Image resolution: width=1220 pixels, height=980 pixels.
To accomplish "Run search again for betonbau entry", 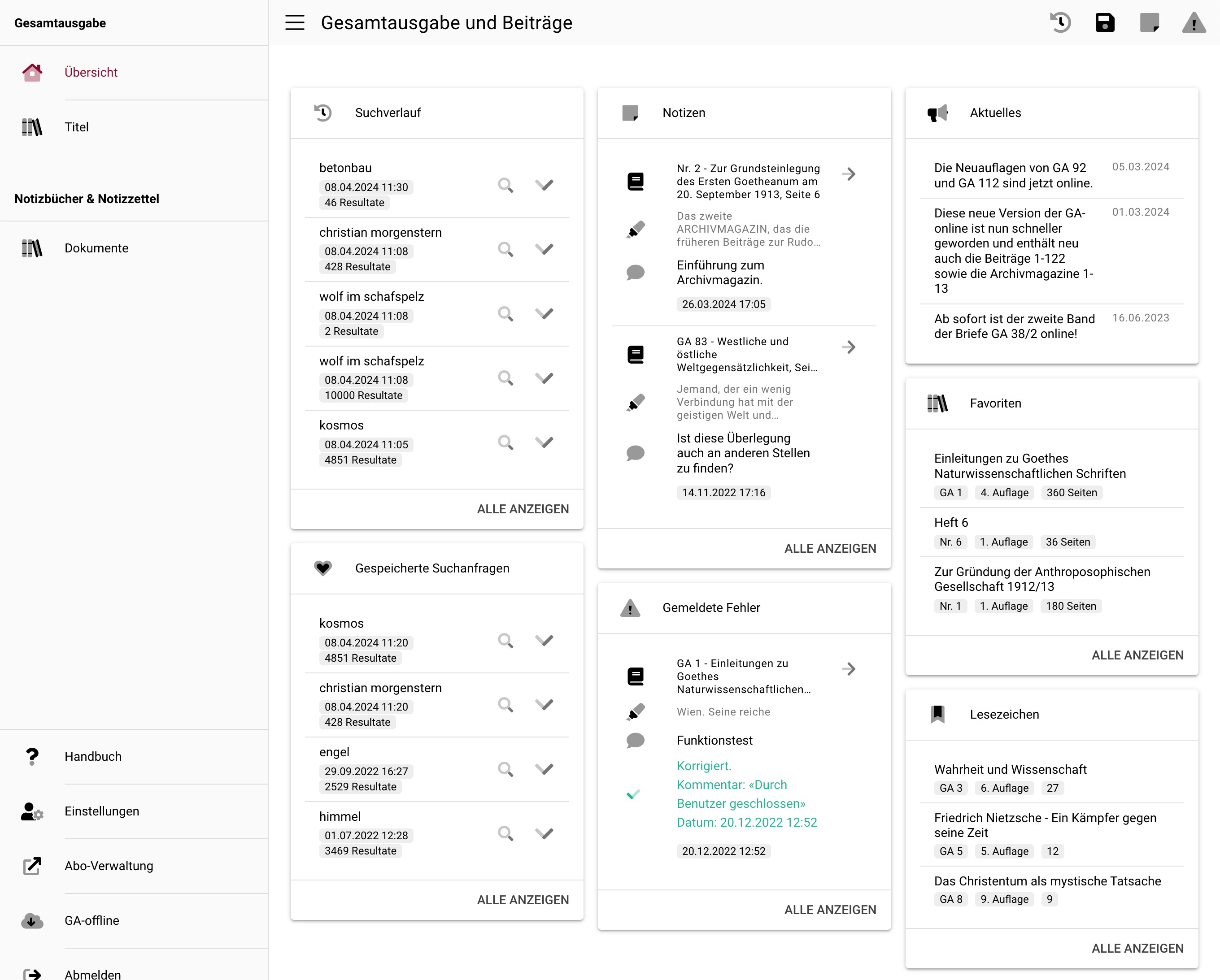I will click(x=505, y=185).
